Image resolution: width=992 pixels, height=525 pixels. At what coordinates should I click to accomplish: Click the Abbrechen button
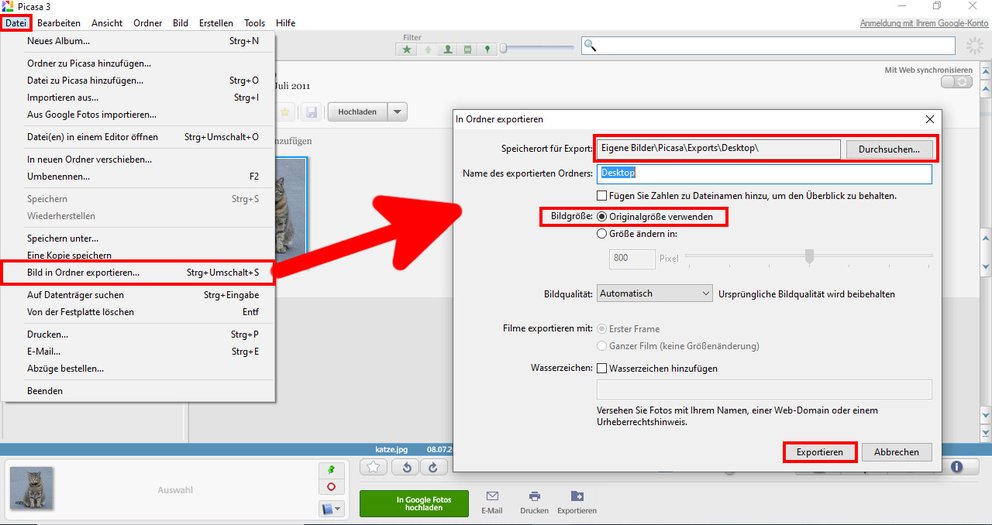pos(896,452)
